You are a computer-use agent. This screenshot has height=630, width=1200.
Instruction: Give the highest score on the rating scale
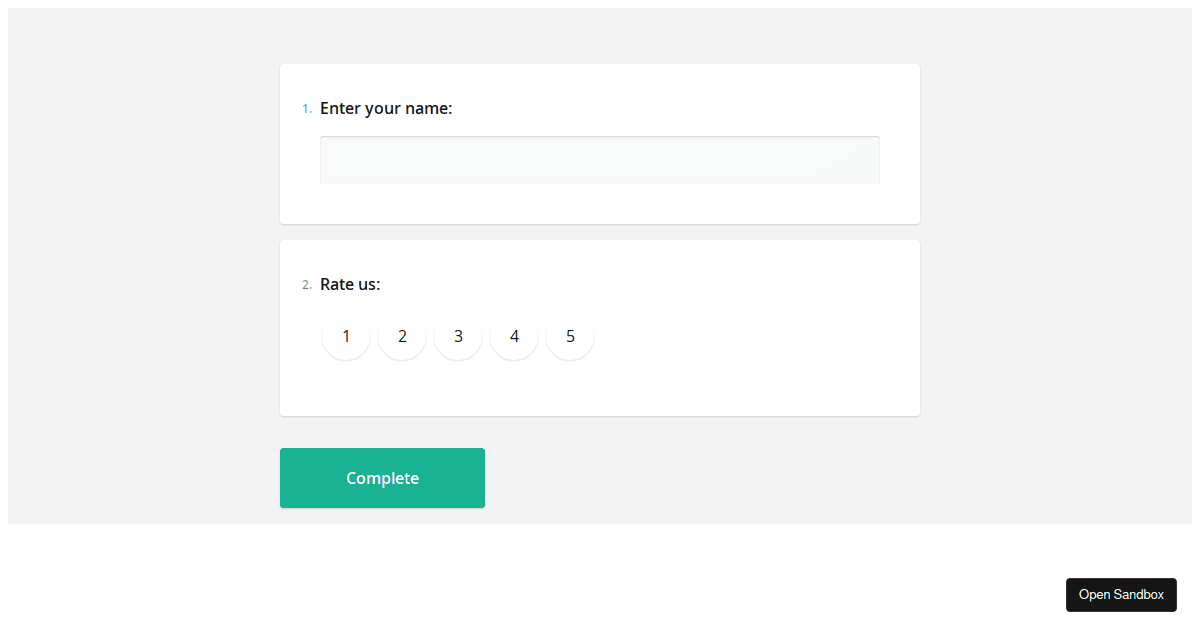click(x=570, y=336)
